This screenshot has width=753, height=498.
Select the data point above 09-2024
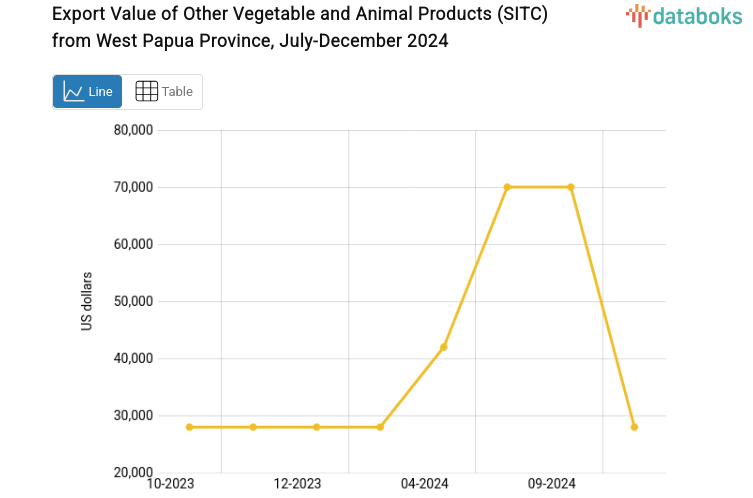[x=571, y=187]
